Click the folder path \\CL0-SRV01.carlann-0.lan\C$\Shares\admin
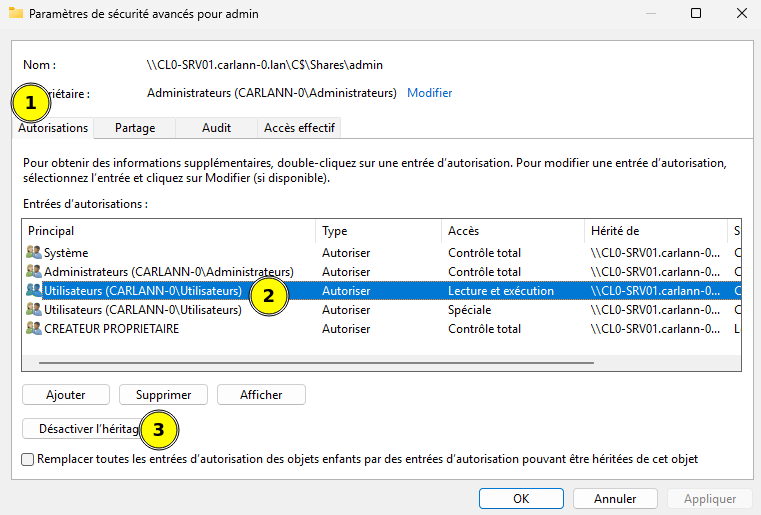 (x=265, y=65)
